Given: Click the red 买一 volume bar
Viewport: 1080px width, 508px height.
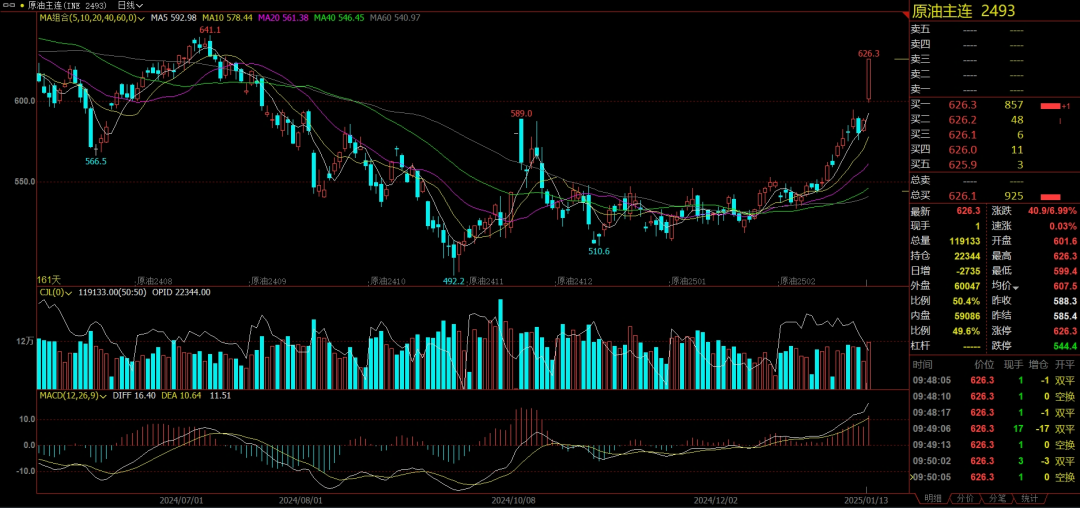Looking at the screenshot, I should [x=1049, y=105].
